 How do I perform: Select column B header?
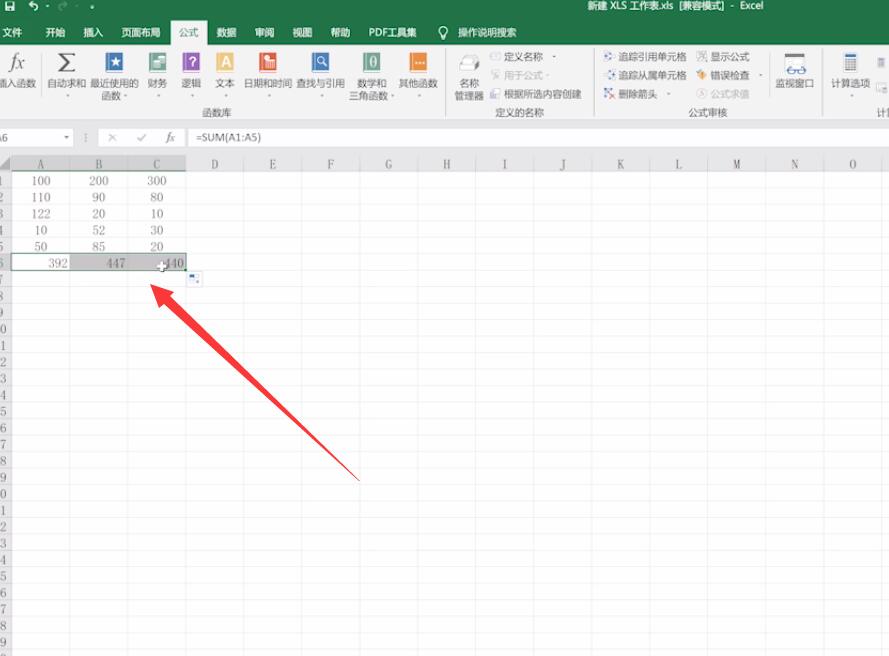(99, 164)
